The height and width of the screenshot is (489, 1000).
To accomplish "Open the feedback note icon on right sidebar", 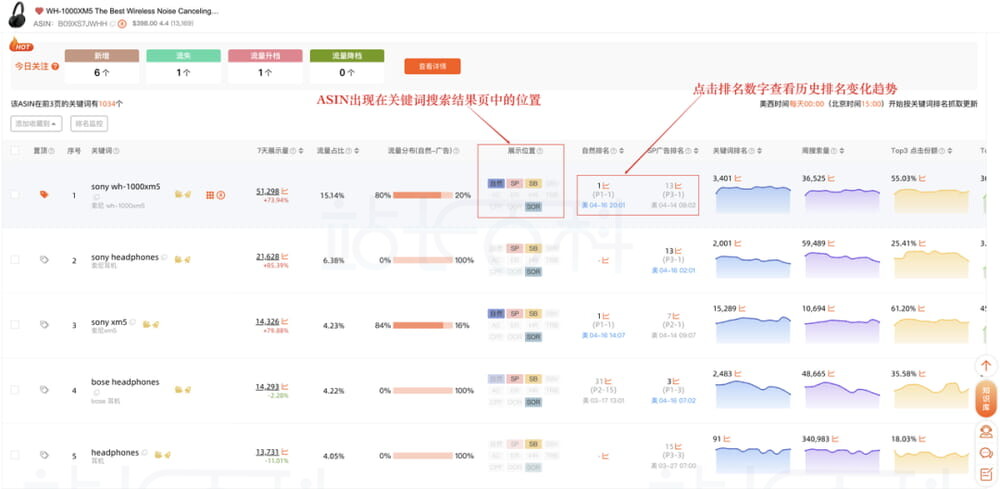I will pos(986,474).
